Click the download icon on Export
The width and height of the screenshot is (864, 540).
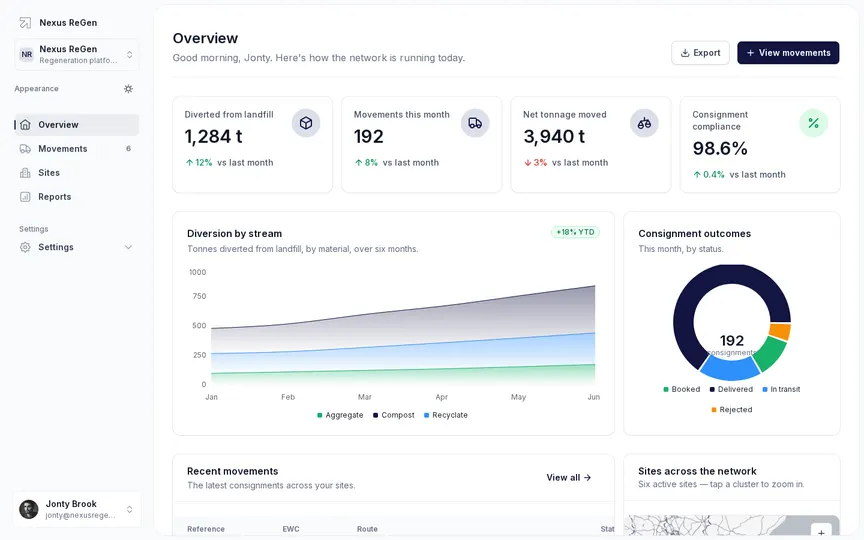tap(685, 53)
